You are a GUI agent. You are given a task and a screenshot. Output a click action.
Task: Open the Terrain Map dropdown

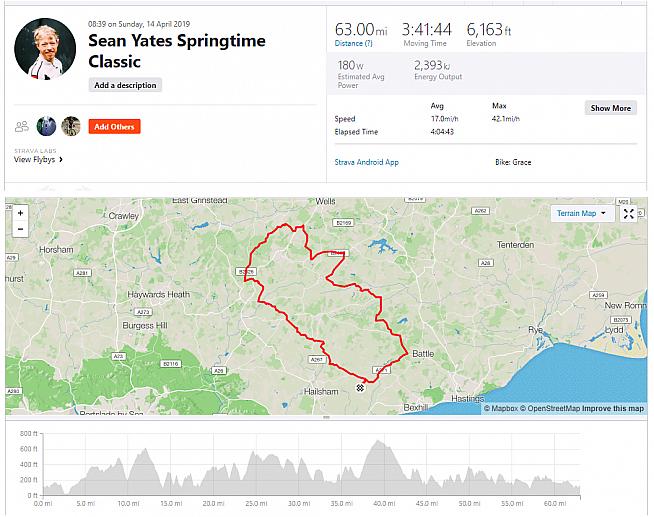[x=580, y=213]
